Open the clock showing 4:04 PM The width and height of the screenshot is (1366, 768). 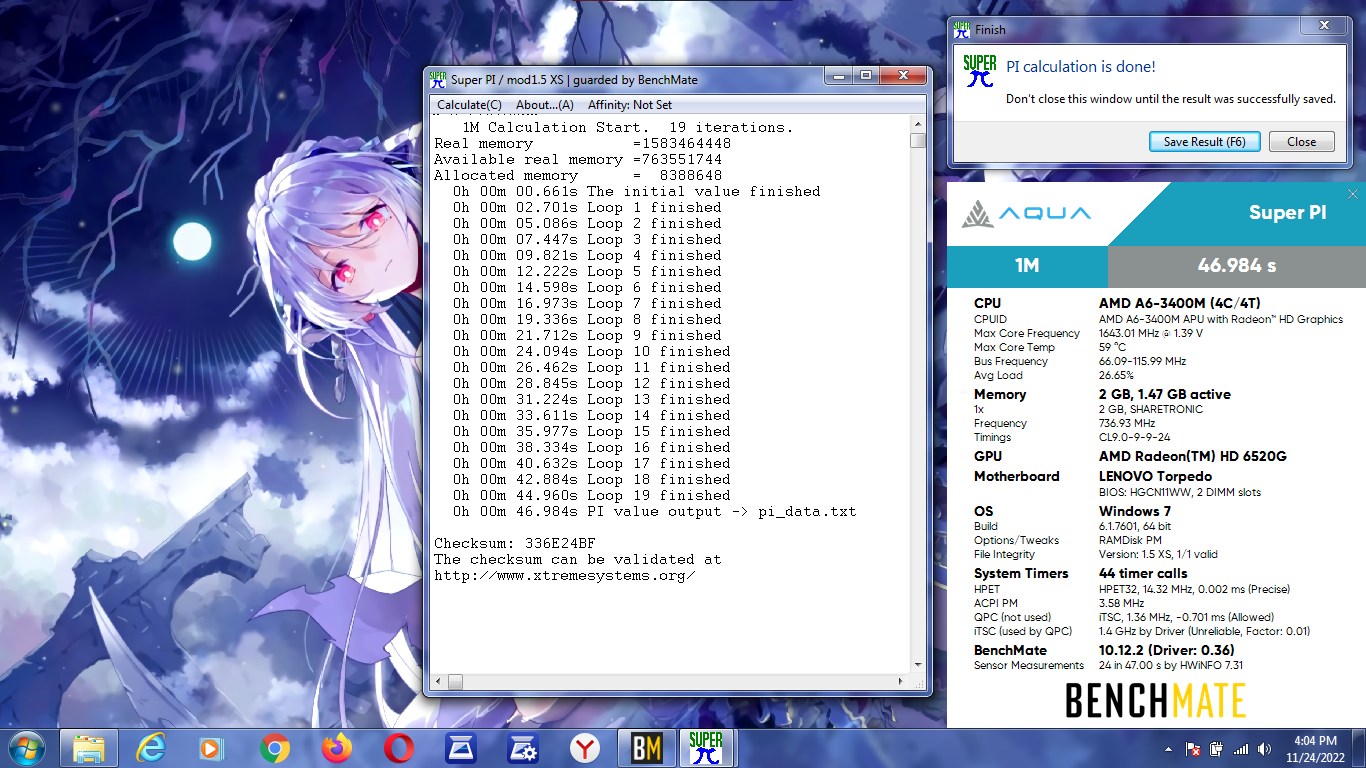(1315, 748)
